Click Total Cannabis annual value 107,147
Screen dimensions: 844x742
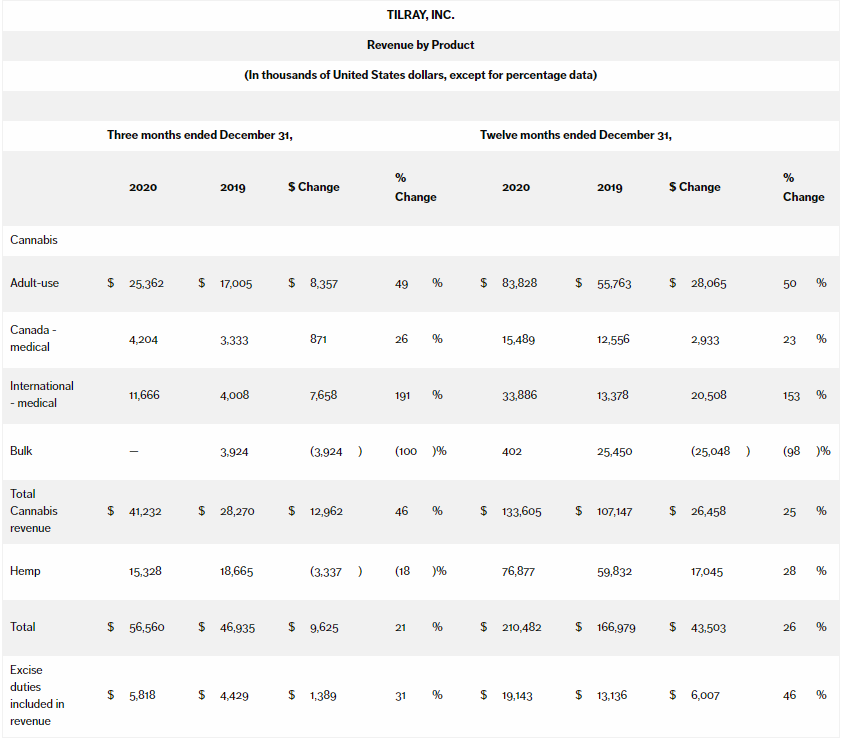(615, 512)
